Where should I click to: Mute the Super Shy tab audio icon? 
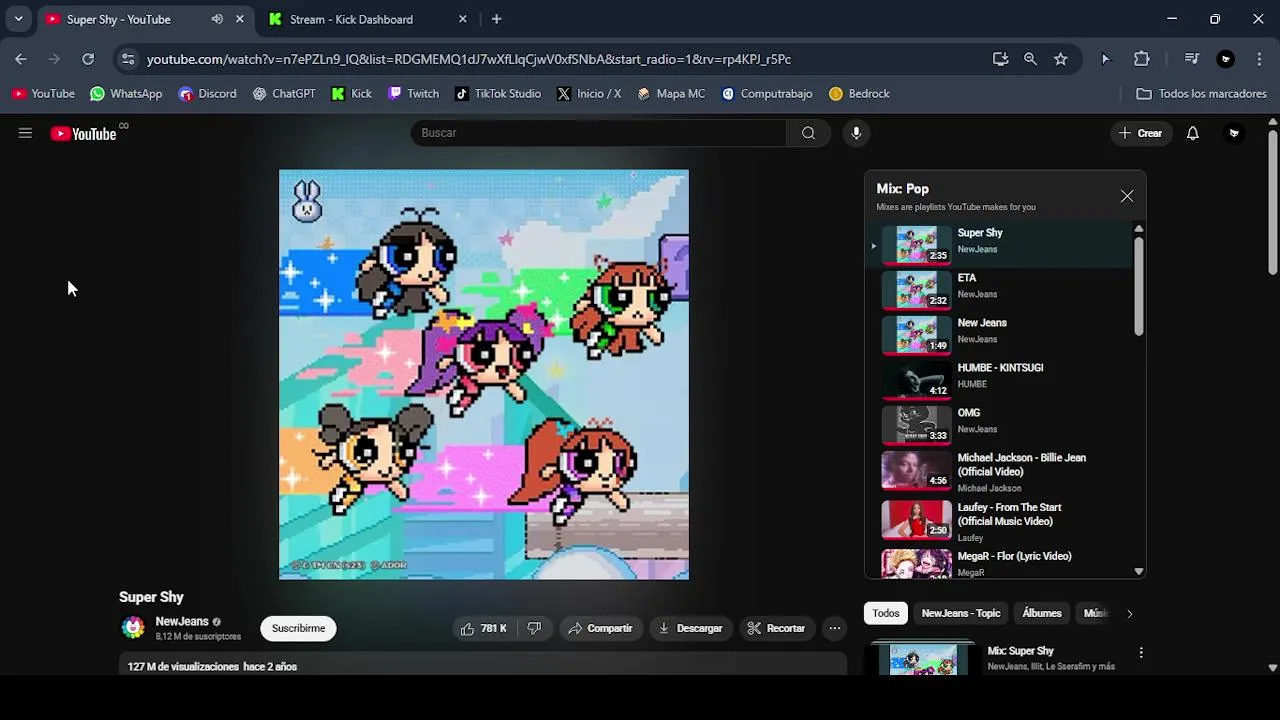tap(217, 19)
